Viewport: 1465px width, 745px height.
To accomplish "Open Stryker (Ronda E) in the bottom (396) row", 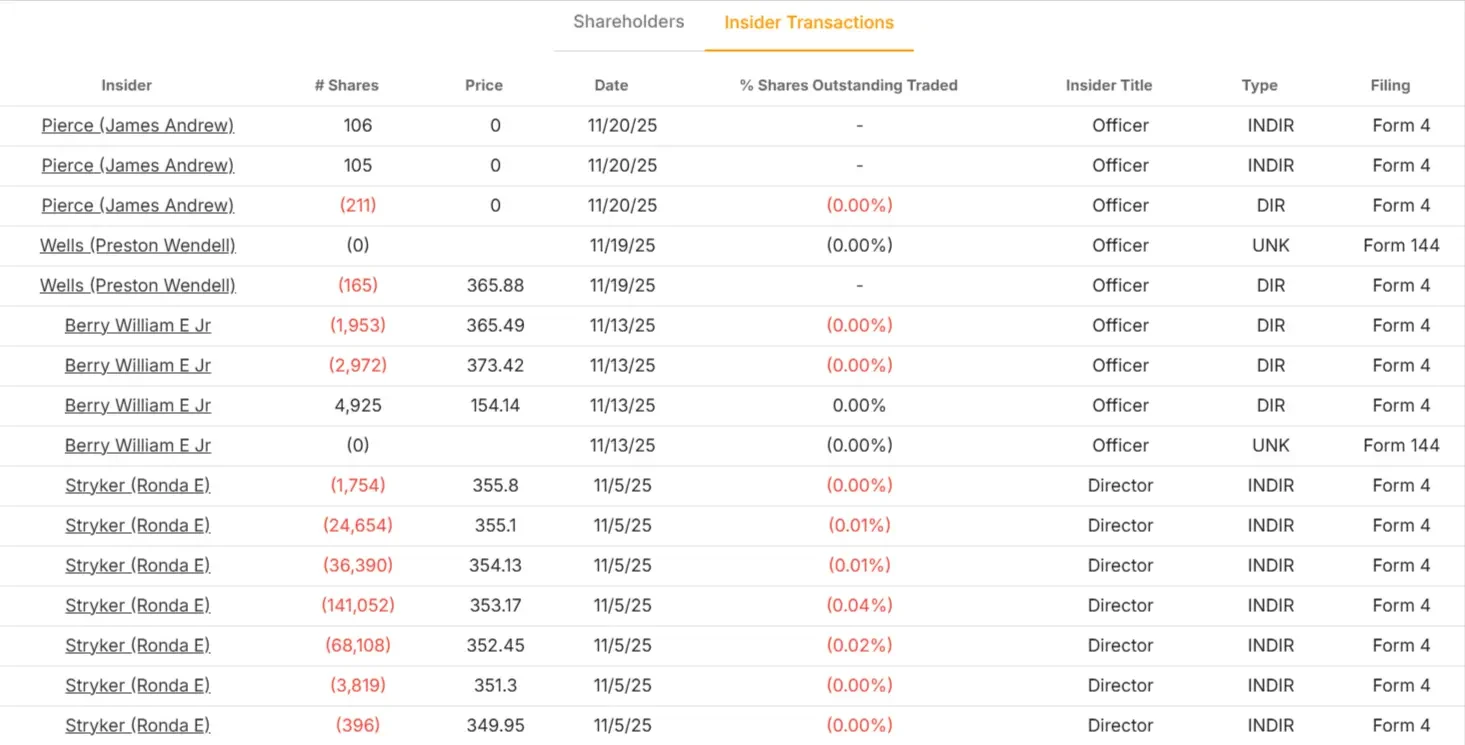I will (138, 725).
